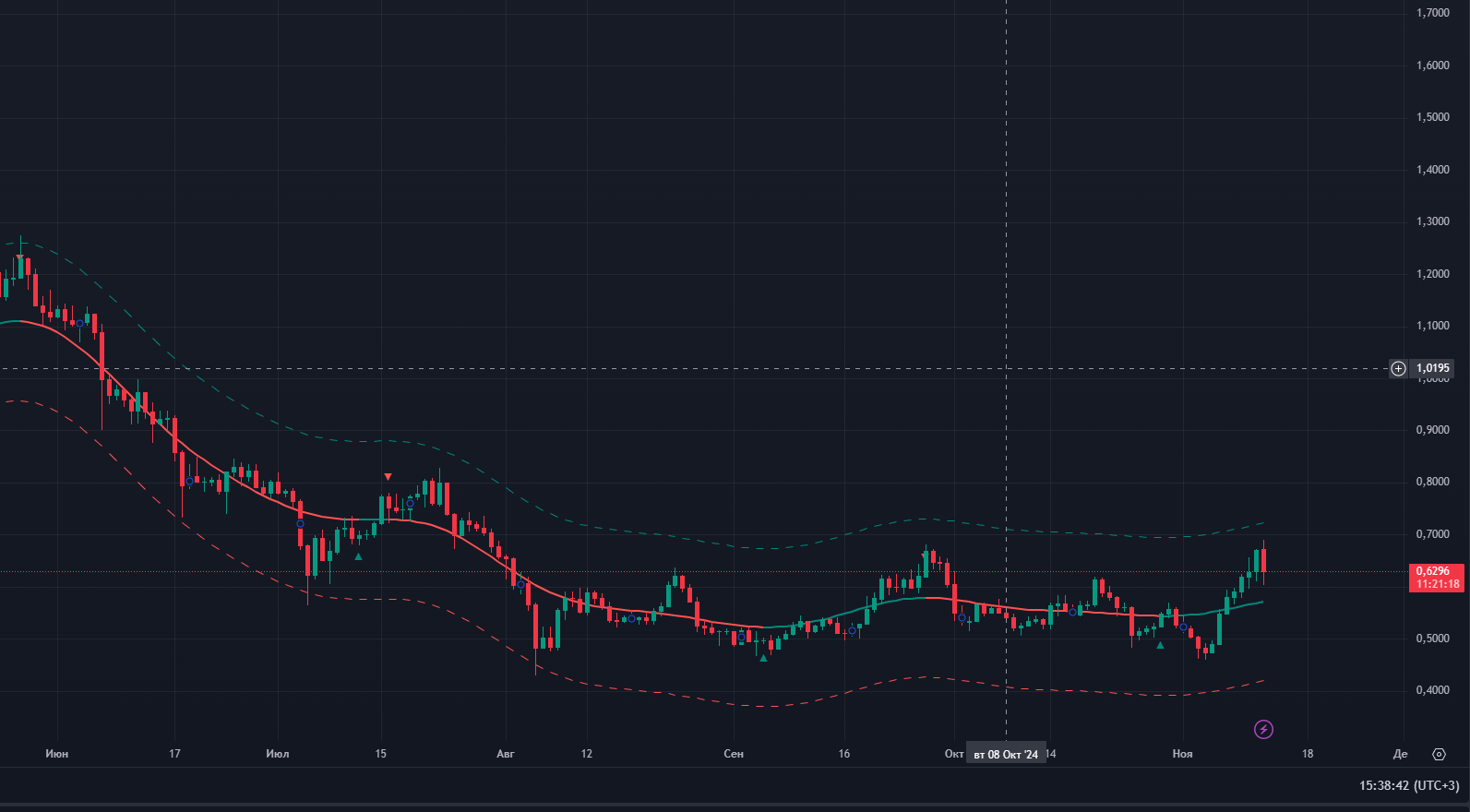Click the 0,7000 price scale label
The height and width of the screenshot is (812, 1470).
coord(1433,534)
